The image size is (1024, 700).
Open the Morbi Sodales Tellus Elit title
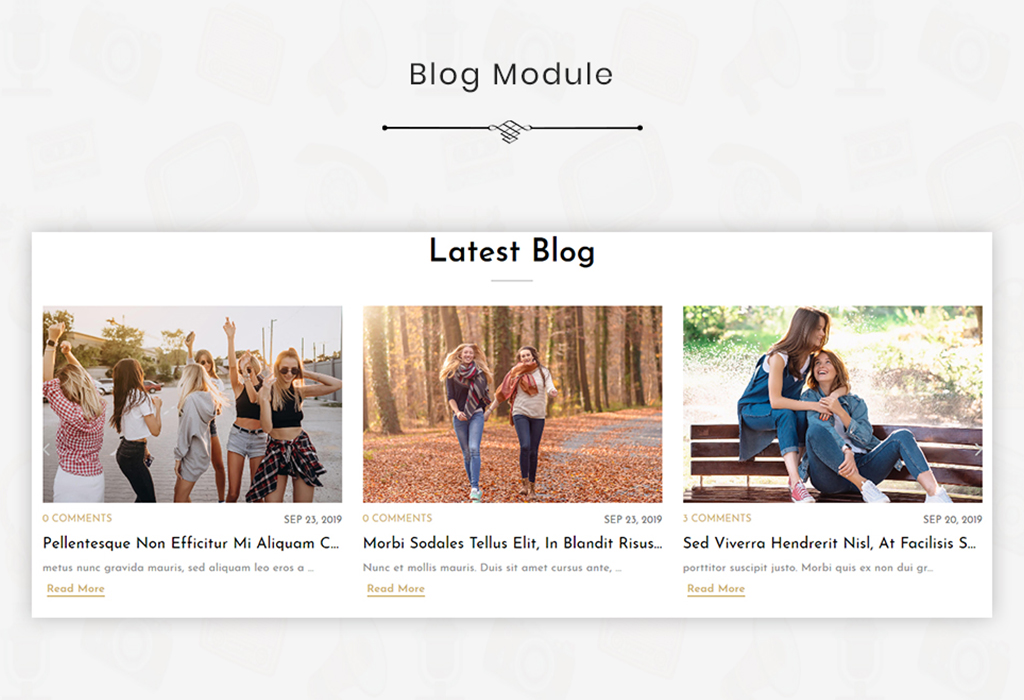512,543
